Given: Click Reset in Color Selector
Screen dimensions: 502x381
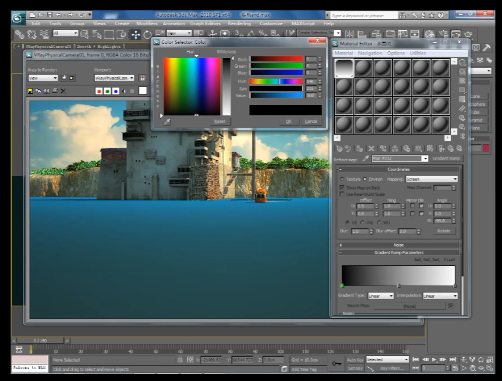Looking at the screenshot, I should pyautogui.click(x=219, y=122).
